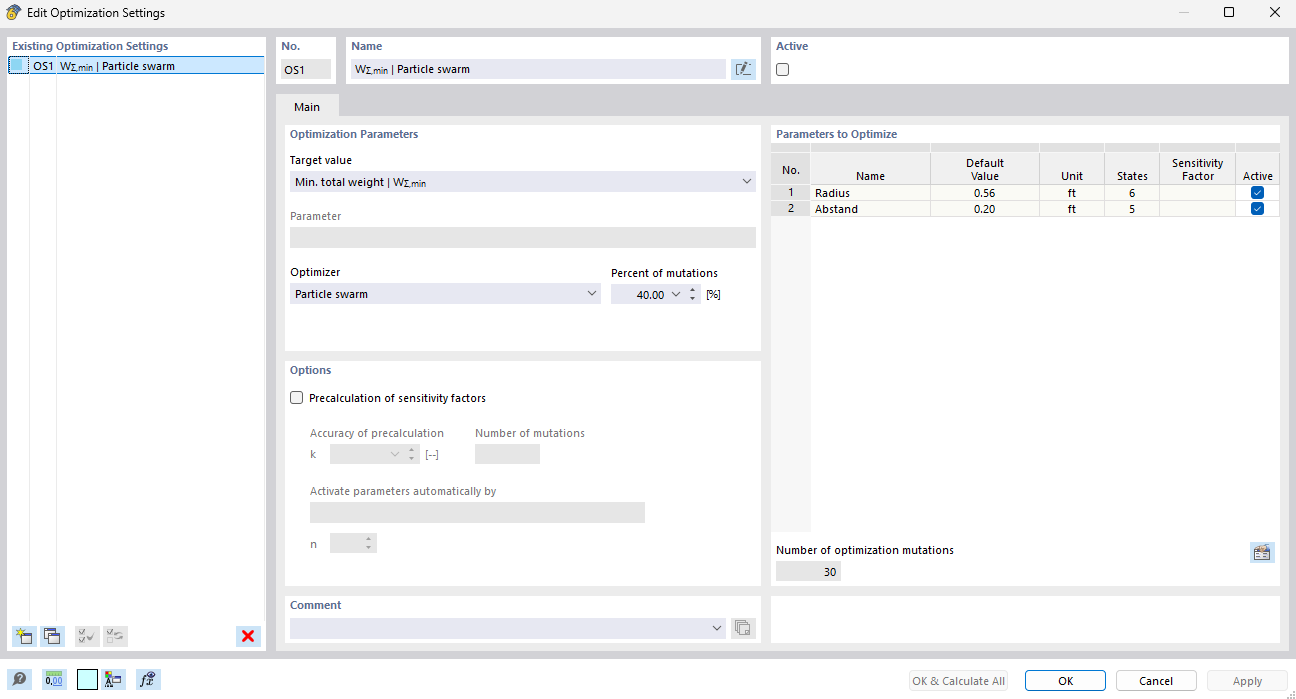
Task: Click the copy comment icon
Action: [x=742, y=627]
